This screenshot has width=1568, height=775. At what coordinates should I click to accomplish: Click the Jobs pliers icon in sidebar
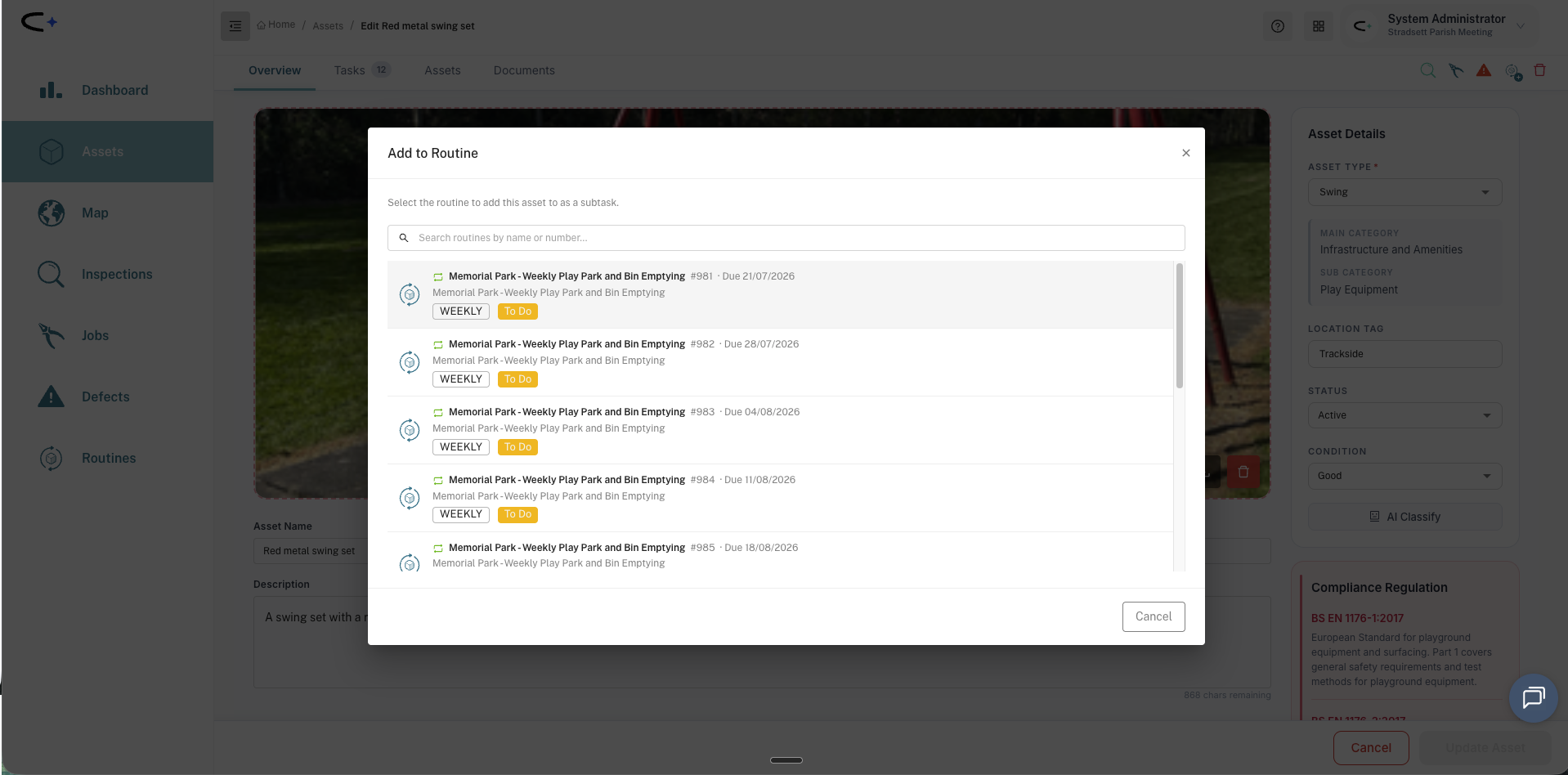tap(52, 335)
